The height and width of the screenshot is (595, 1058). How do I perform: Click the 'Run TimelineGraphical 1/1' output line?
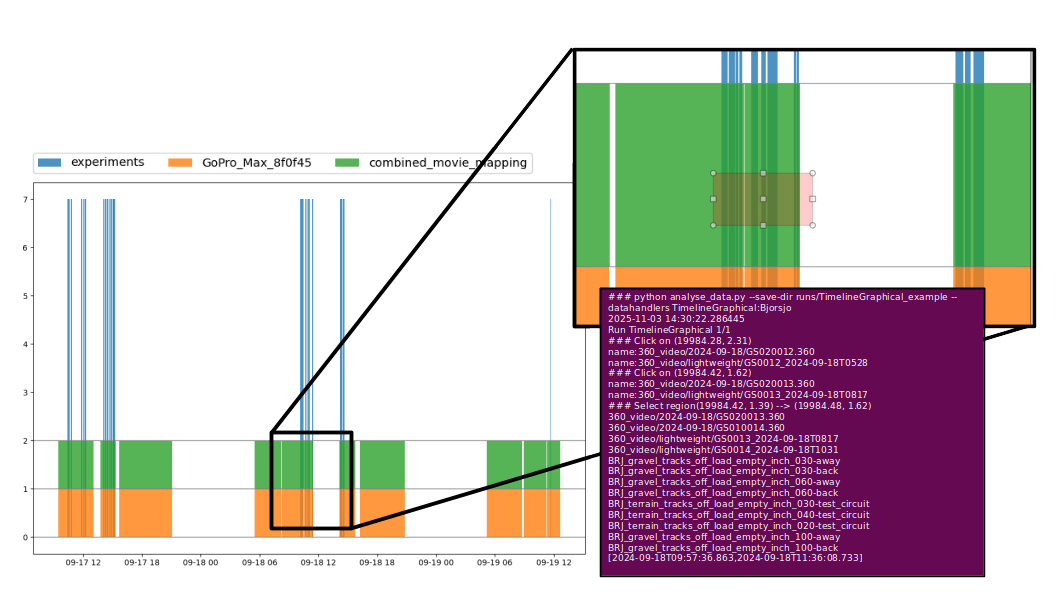coord(669,330)
